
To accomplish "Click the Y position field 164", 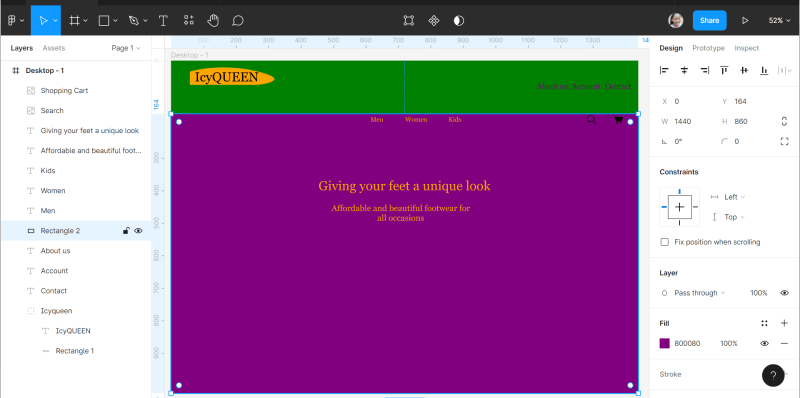I will (740, 102).
